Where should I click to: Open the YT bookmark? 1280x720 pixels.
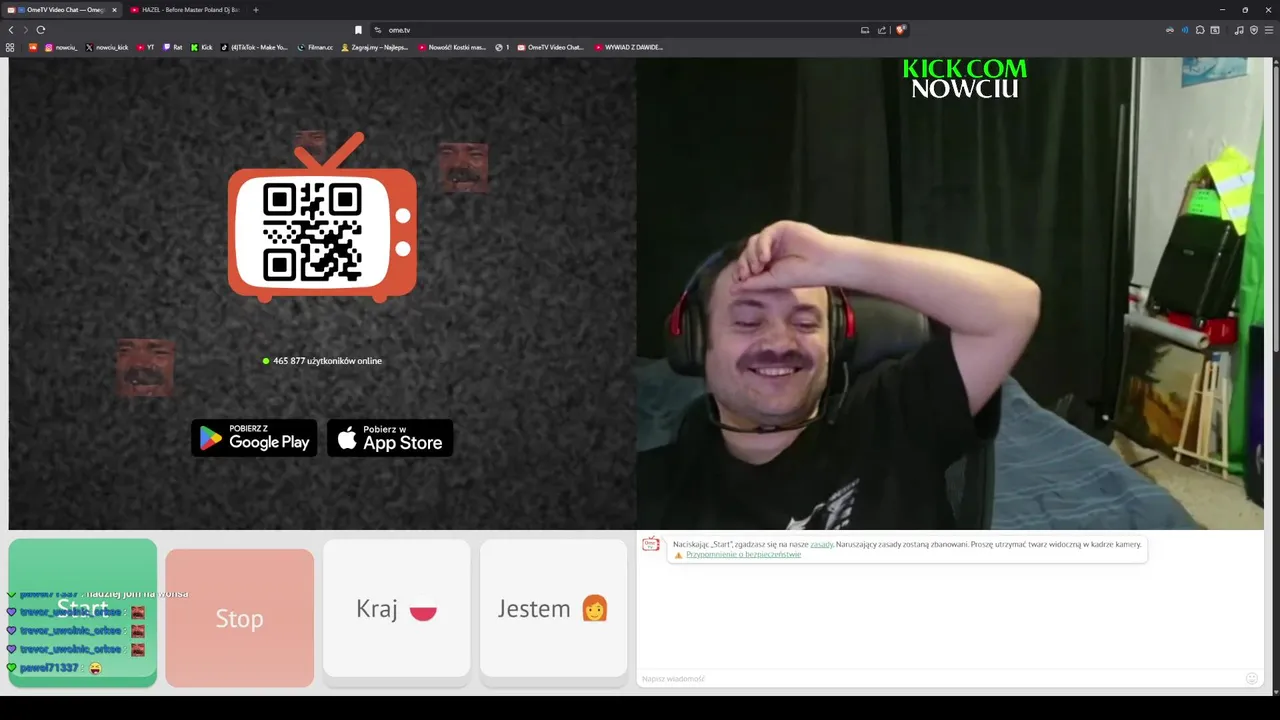click(146, 47)
